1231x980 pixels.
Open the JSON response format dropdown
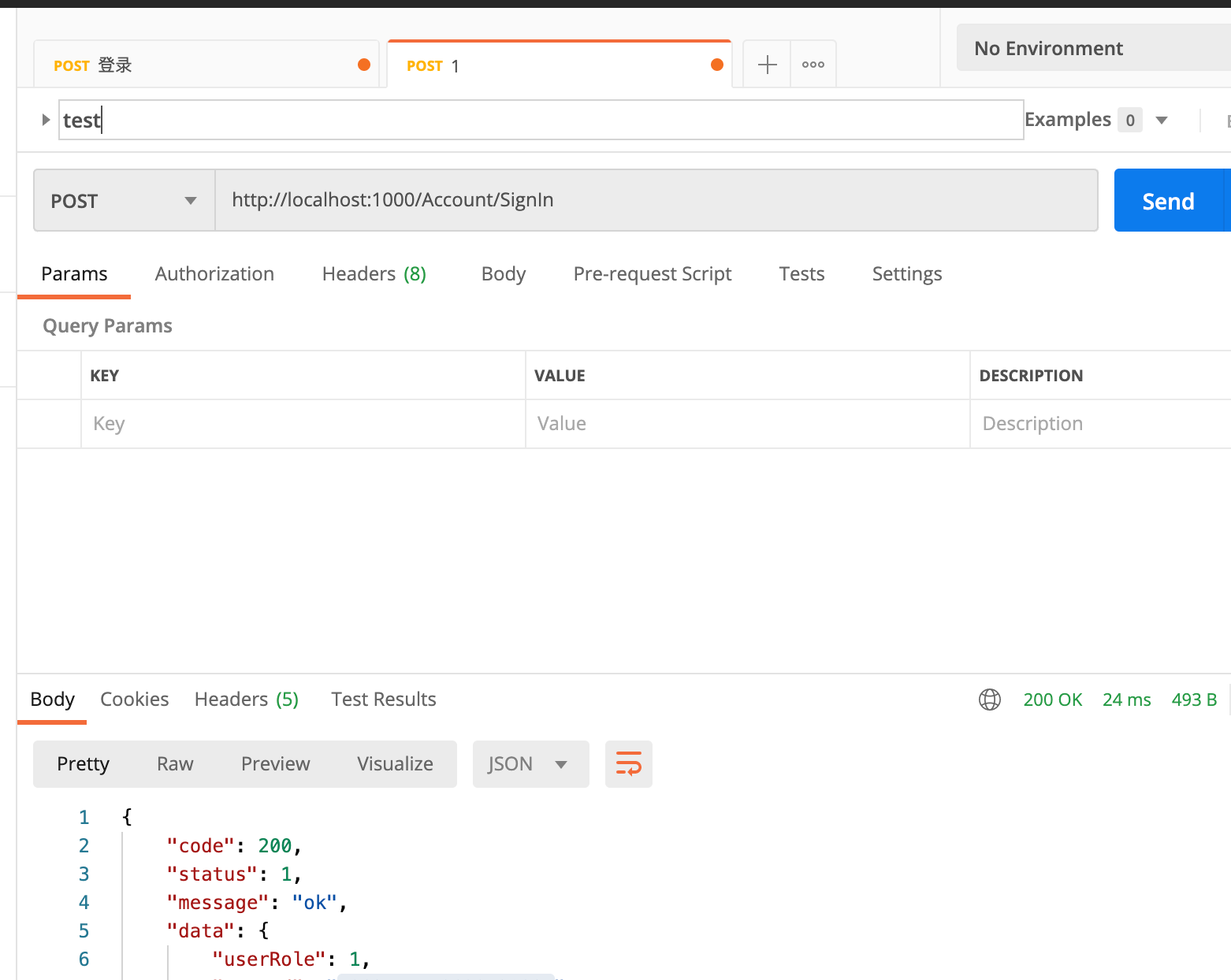(531, 764)
